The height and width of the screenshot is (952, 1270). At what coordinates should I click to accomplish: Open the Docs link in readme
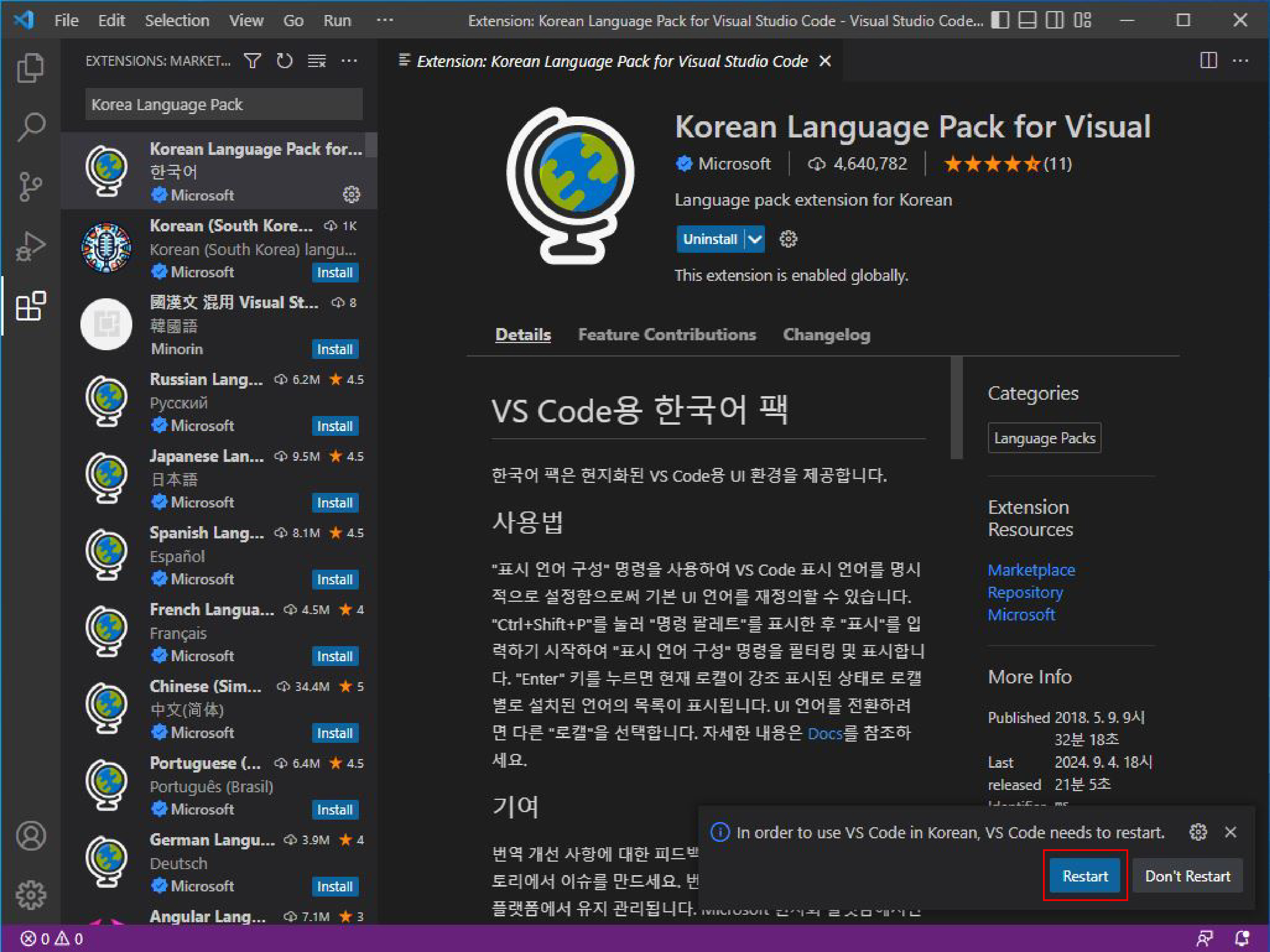click(824, 733)
